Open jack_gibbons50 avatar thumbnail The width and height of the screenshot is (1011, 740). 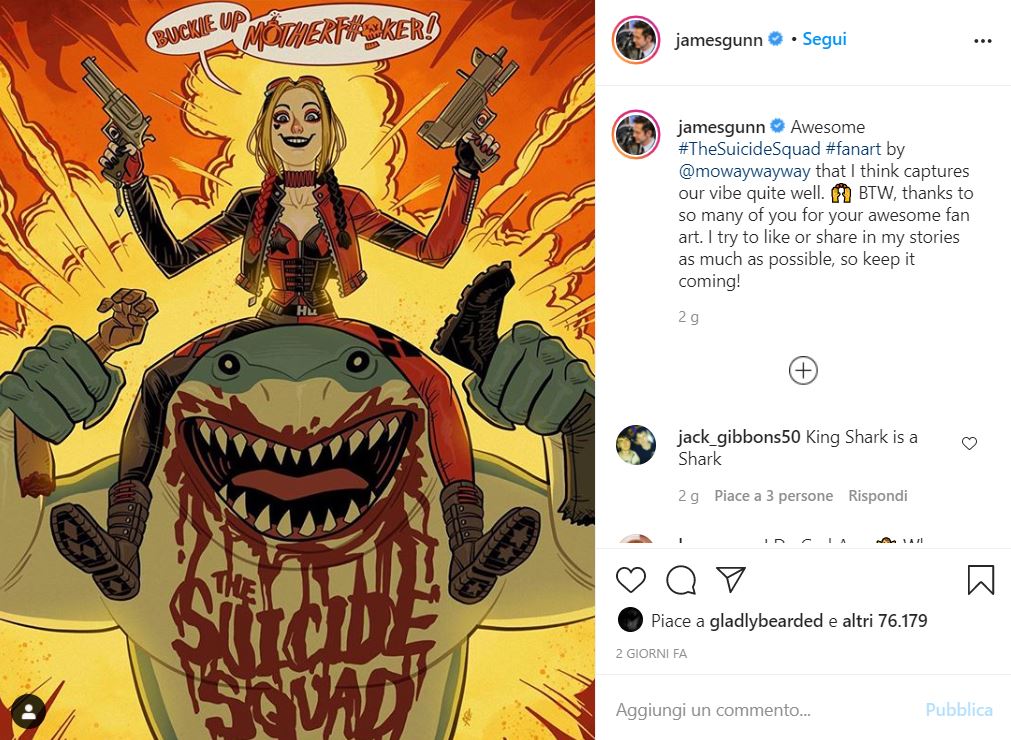point(636,445)
